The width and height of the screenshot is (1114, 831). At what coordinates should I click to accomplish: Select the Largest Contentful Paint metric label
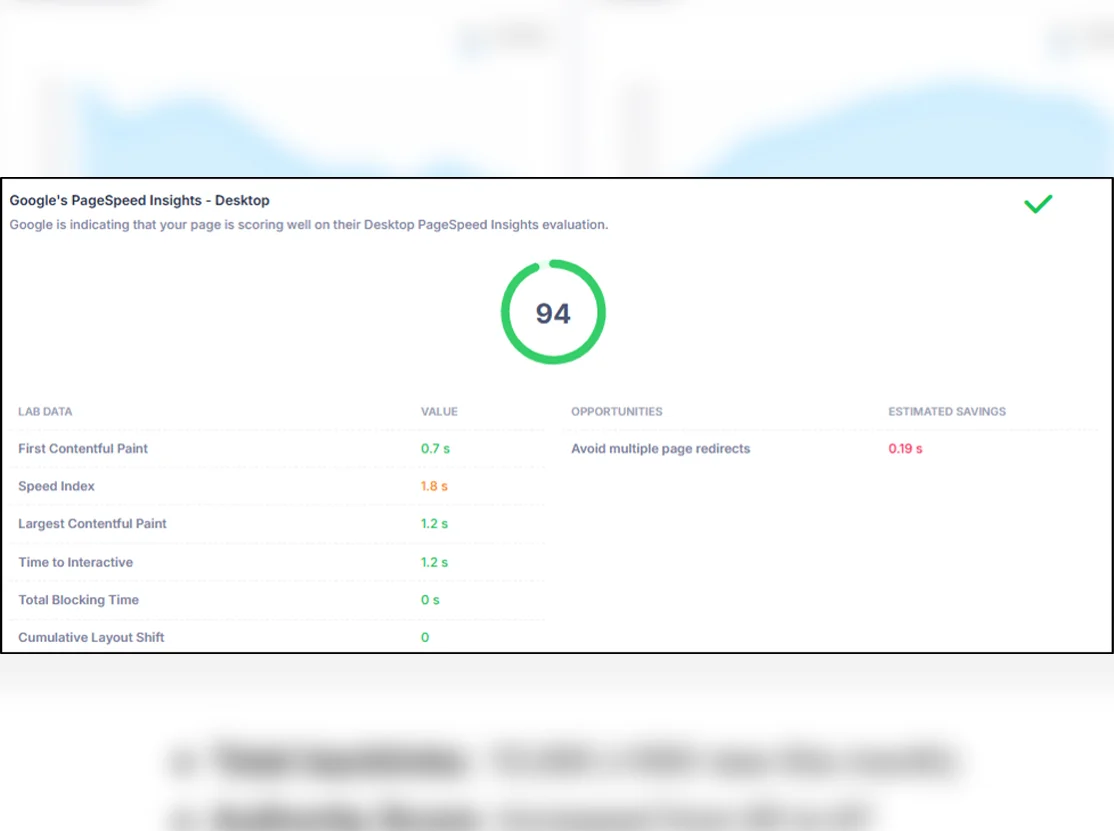point(92,524)
